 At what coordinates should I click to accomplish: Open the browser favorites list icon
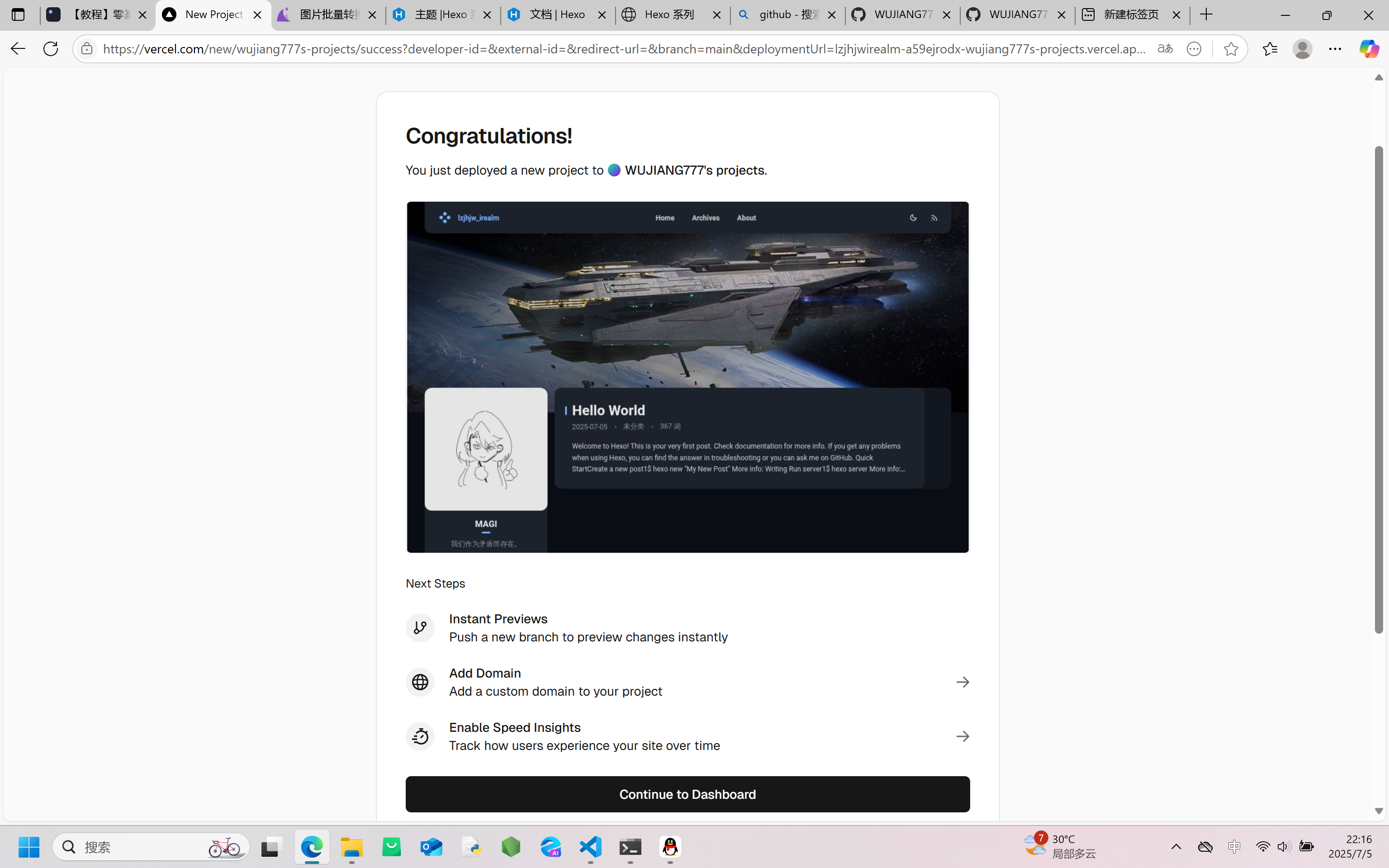click(1270, 49)
